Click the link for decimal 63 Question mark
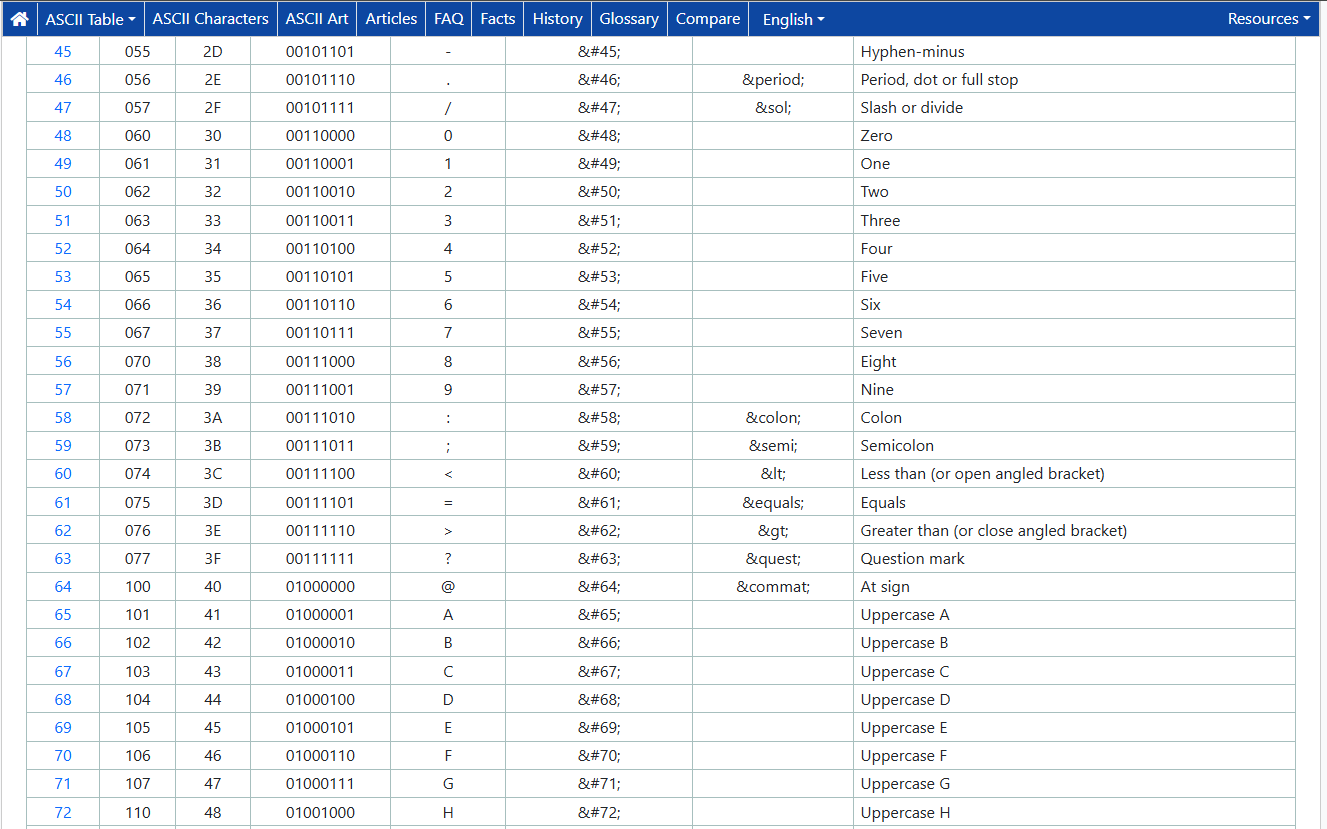The width and height of the screenshot is (1327, 829). click(62, 558)
